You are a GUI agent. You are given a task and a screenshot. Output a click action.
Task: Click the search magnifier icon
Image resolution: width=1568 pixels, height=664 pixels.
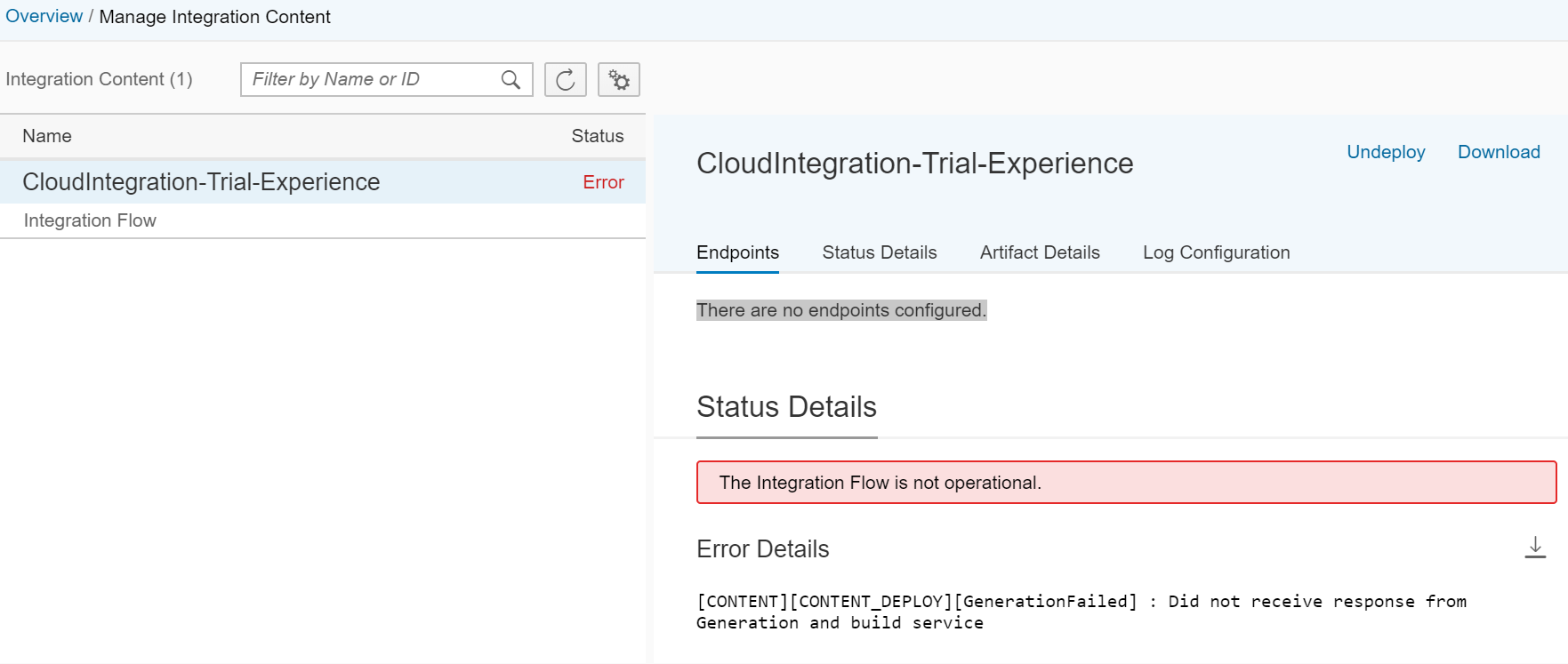pos(511,80)
